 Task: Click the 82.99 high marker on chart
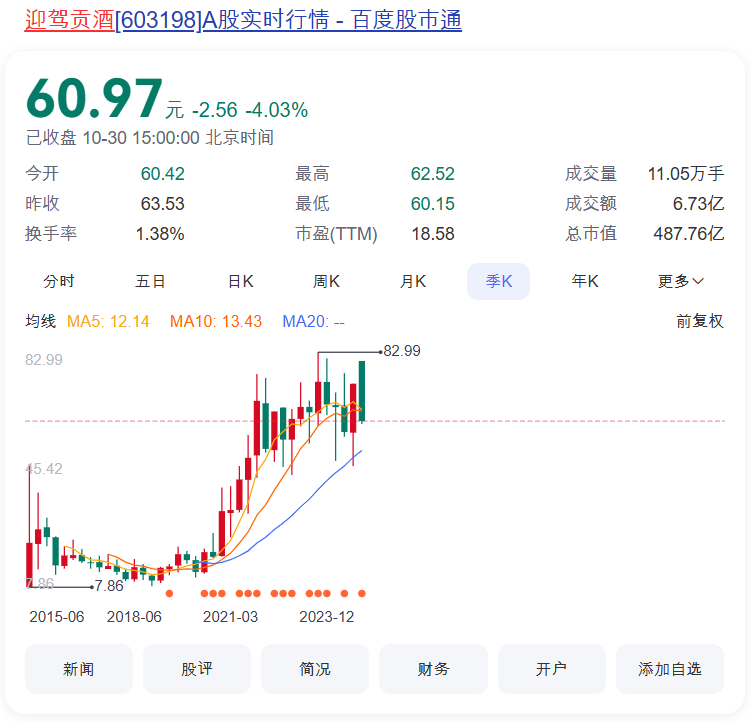click(x=402, y=351)
